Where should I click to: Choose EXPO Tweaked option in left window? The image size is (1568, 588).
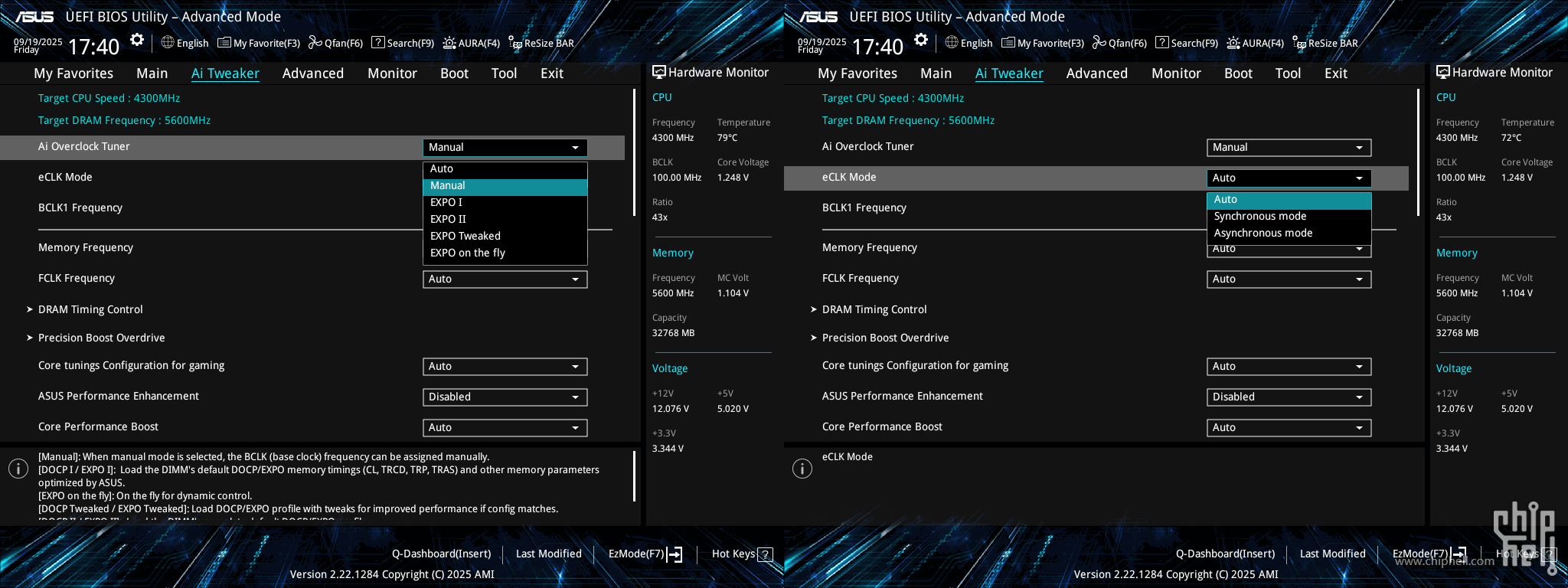pyautogui.click(x=505, y=237)
